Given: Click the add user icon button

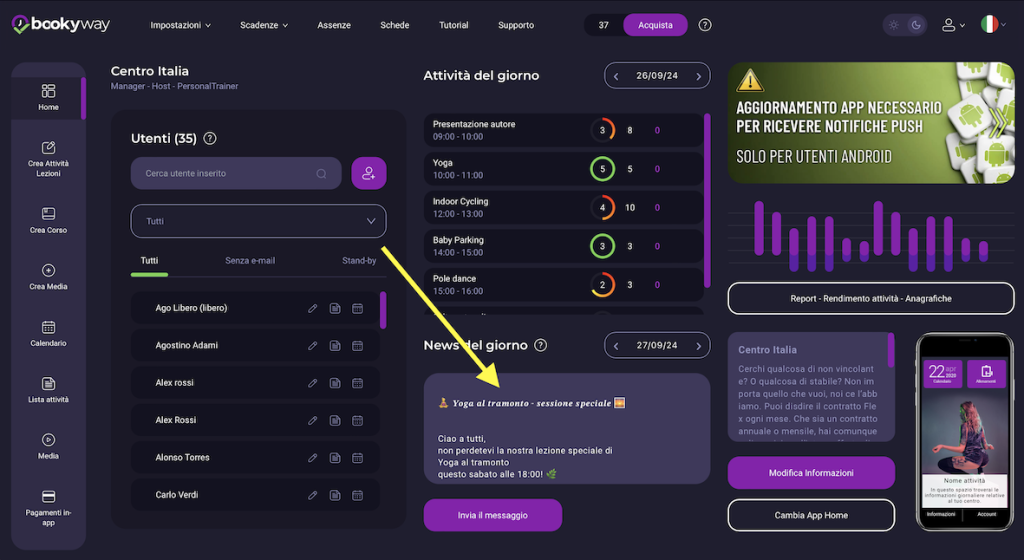Looking at the screenshot, I should 369,173.
